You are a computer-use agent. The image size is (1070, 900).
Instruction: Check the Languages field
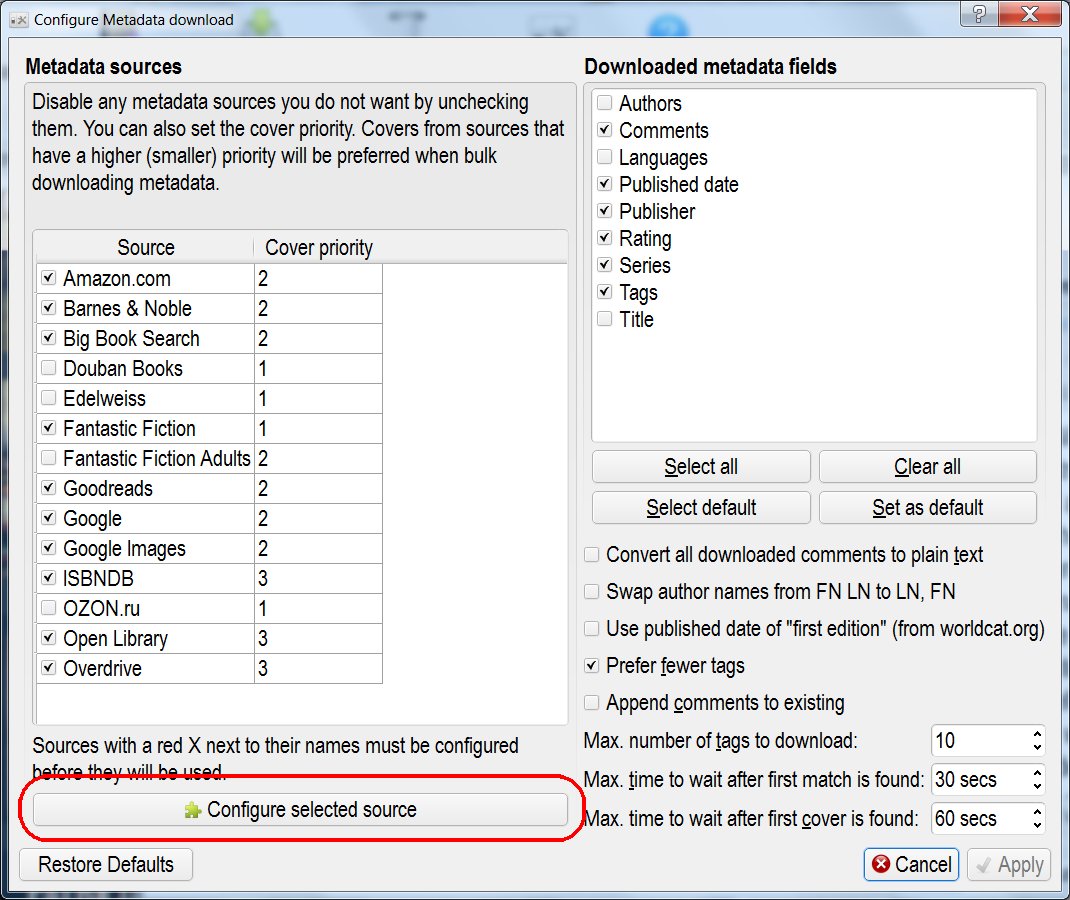point(605,157)
